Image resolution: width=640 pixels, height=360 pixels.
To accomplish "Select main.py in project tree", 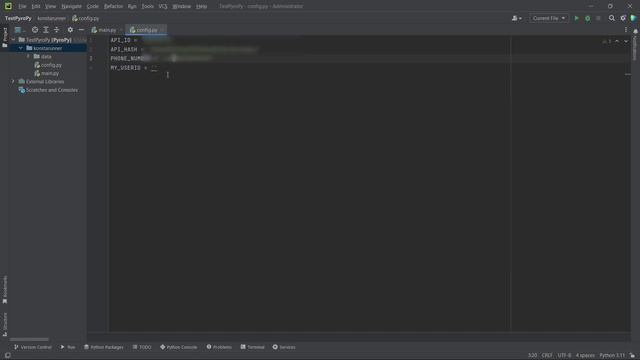I will tap(47, 73).
